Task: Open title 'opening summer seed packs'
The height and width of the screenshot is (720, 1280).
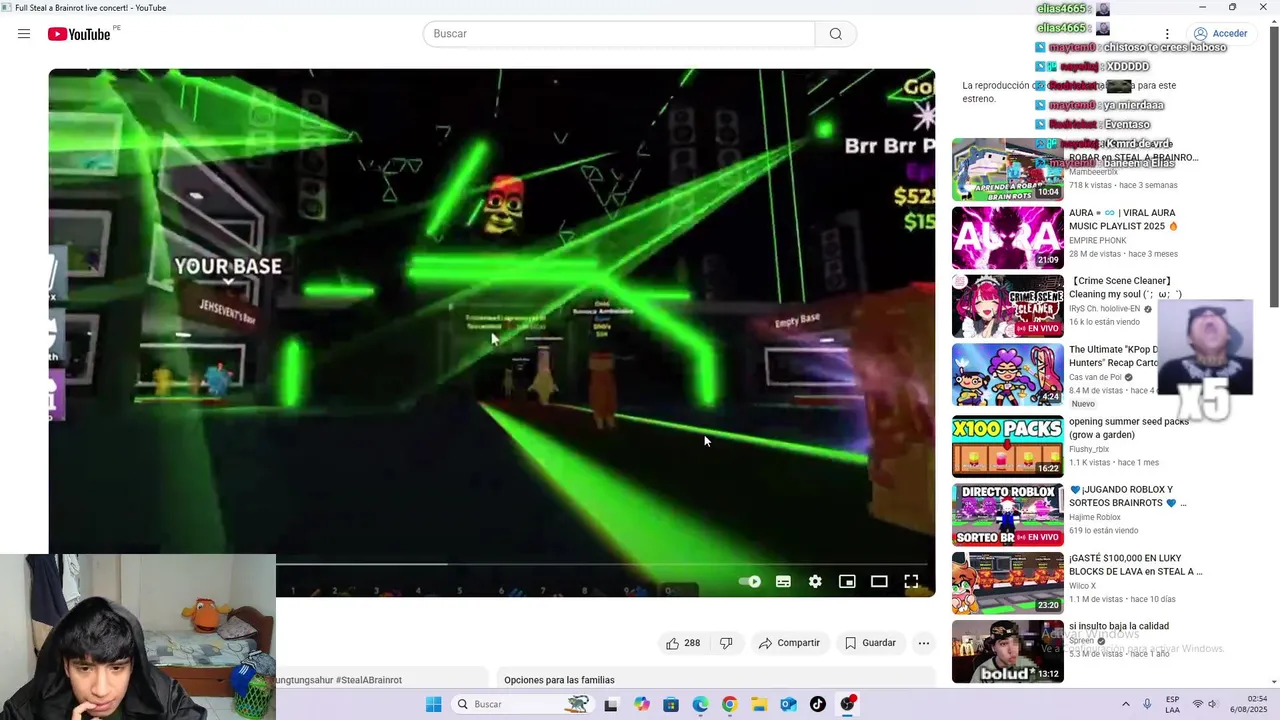Action: pyautogui.click(x=1129, y=428)
